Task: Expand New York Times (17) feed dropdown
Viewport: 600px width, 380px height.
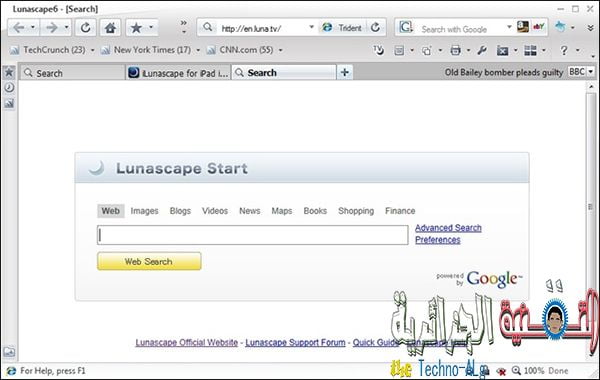Action: click(x=198, y=50)
